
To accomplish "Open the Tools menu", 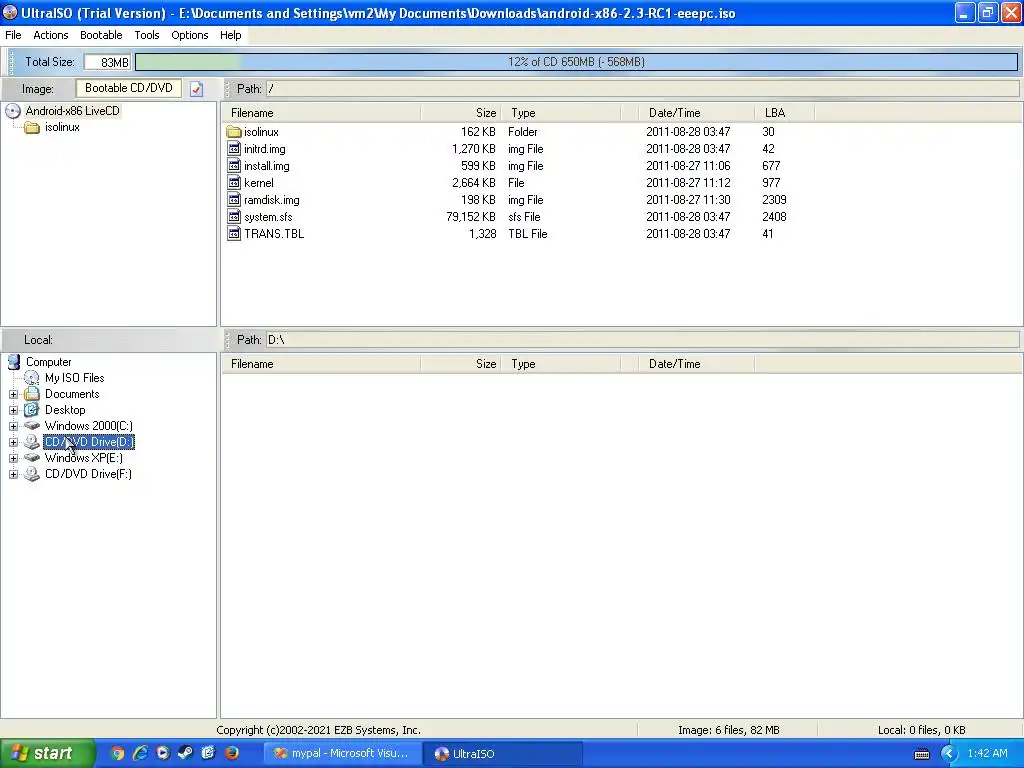I will pyautogui.click(x=147, y=35).
